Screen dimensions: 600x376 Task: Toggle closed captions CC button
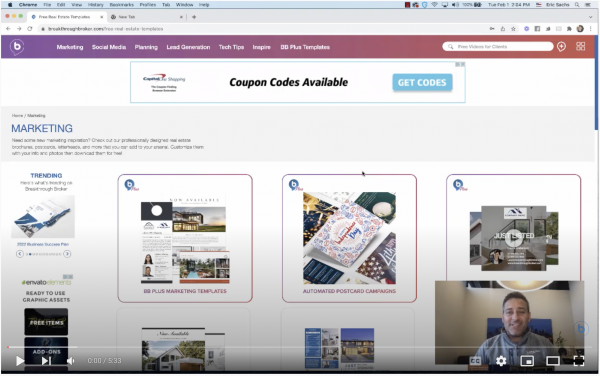point(475,361)
